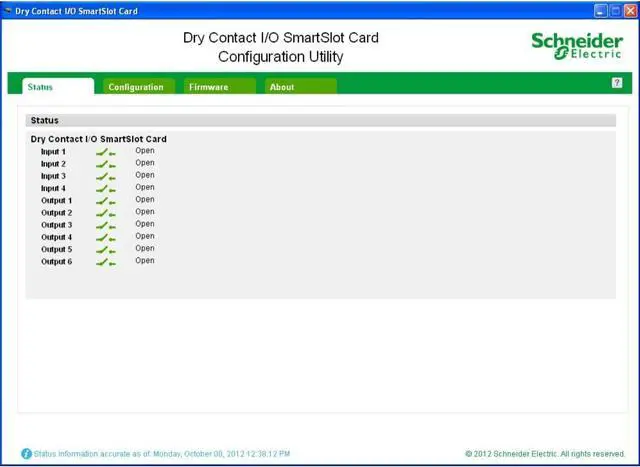This screenshot has width=640, height=467.
Task: Click the Input 4 status checkmark icon
Action: pyautogui.click(x=105, y=188)
